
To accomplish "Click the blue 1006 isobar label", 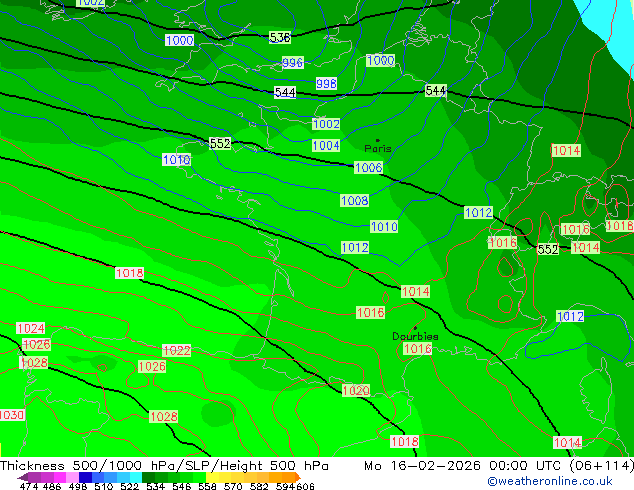I will 368,167.
